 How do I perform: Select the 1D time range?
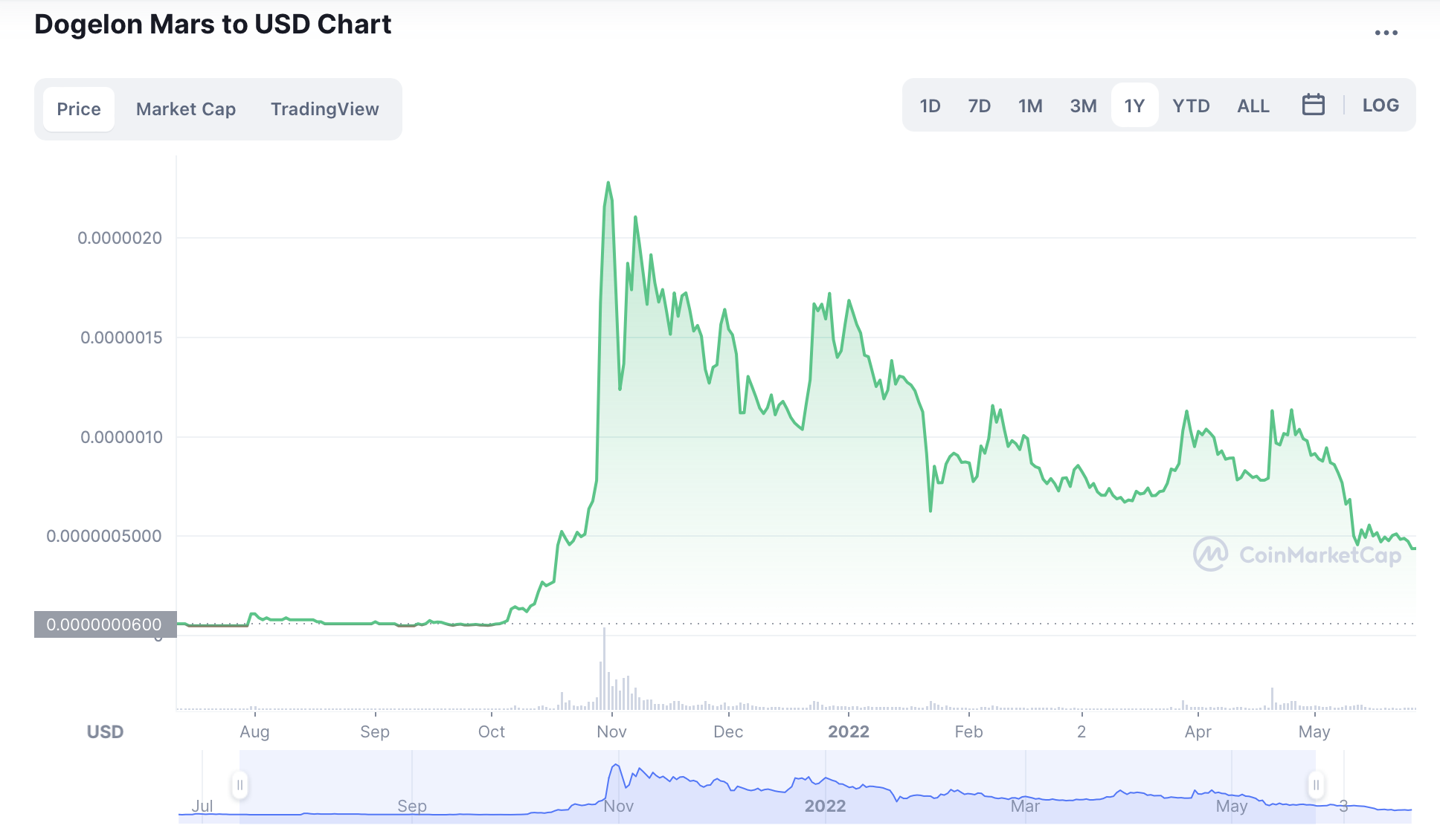930,106
